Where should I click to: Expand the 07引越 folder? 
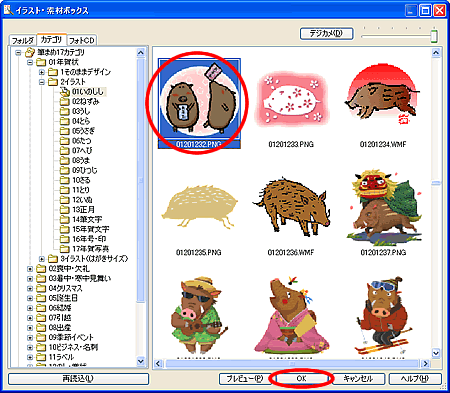click(30, 318)
